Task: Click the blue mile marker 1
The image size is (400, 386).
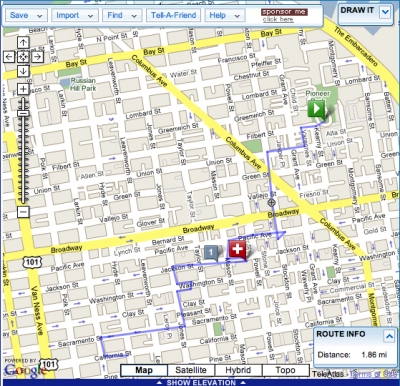Action: point(211,253)
